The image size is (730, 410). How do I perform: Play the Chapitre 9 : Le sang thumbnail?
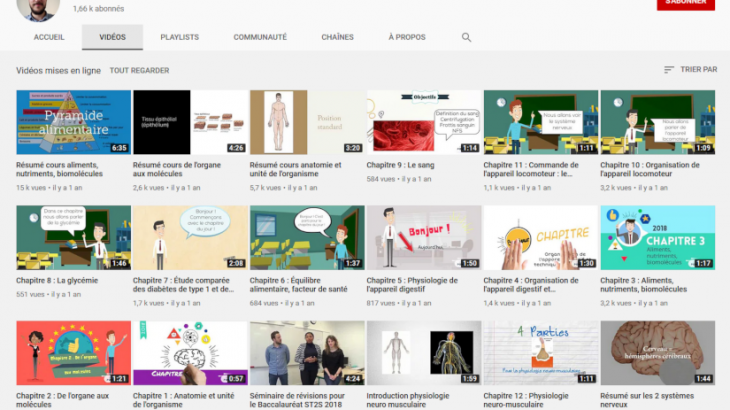pyautogui.click(x=423, y=122)
